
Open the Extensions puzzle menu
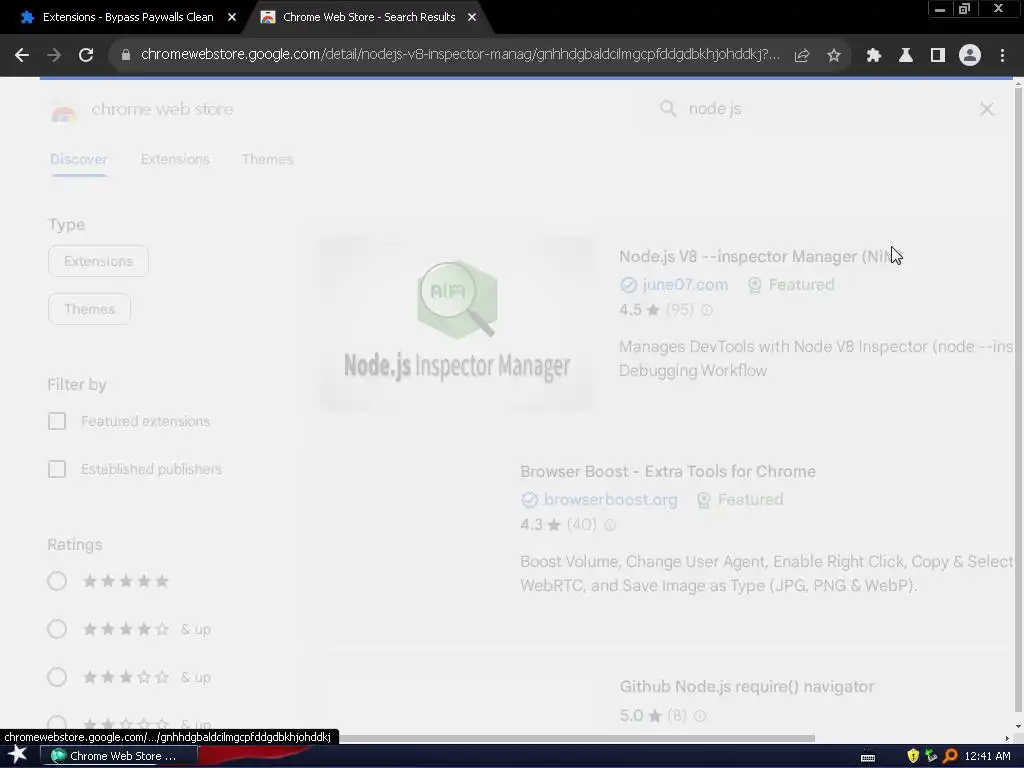[874, 56]
